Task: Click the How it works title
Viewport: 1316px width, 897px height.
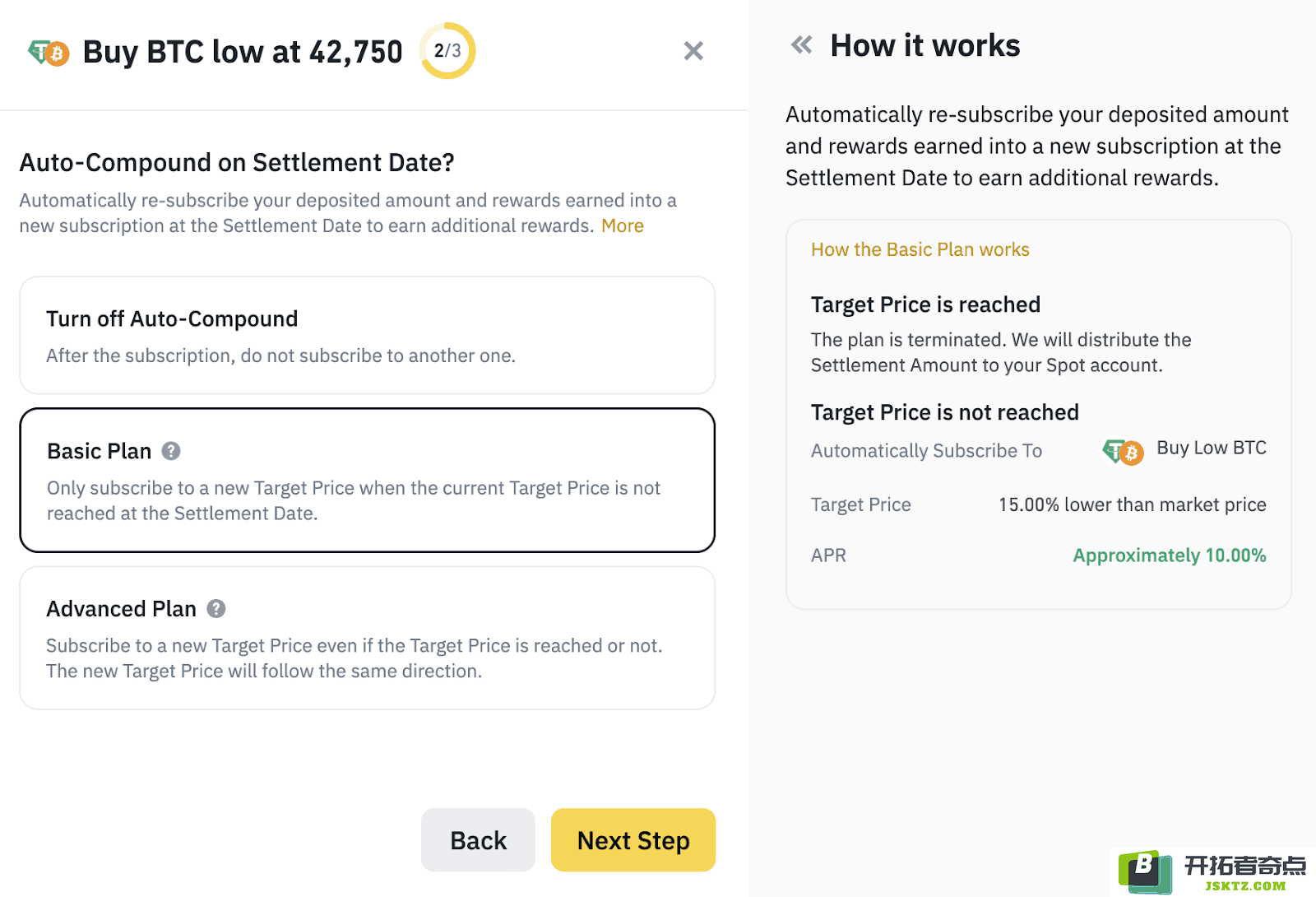Action: (925, 45)
